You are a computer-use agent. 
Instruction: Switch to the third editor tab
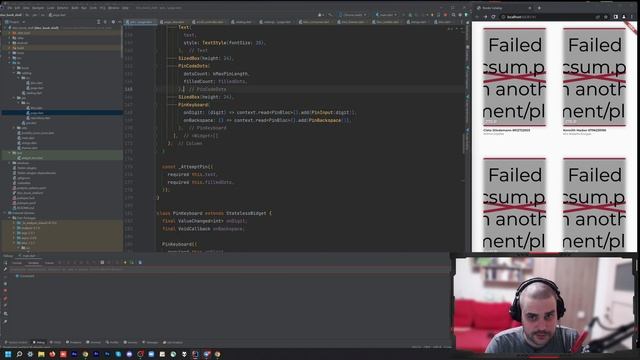pyautogui.click(x=209, y=22)
